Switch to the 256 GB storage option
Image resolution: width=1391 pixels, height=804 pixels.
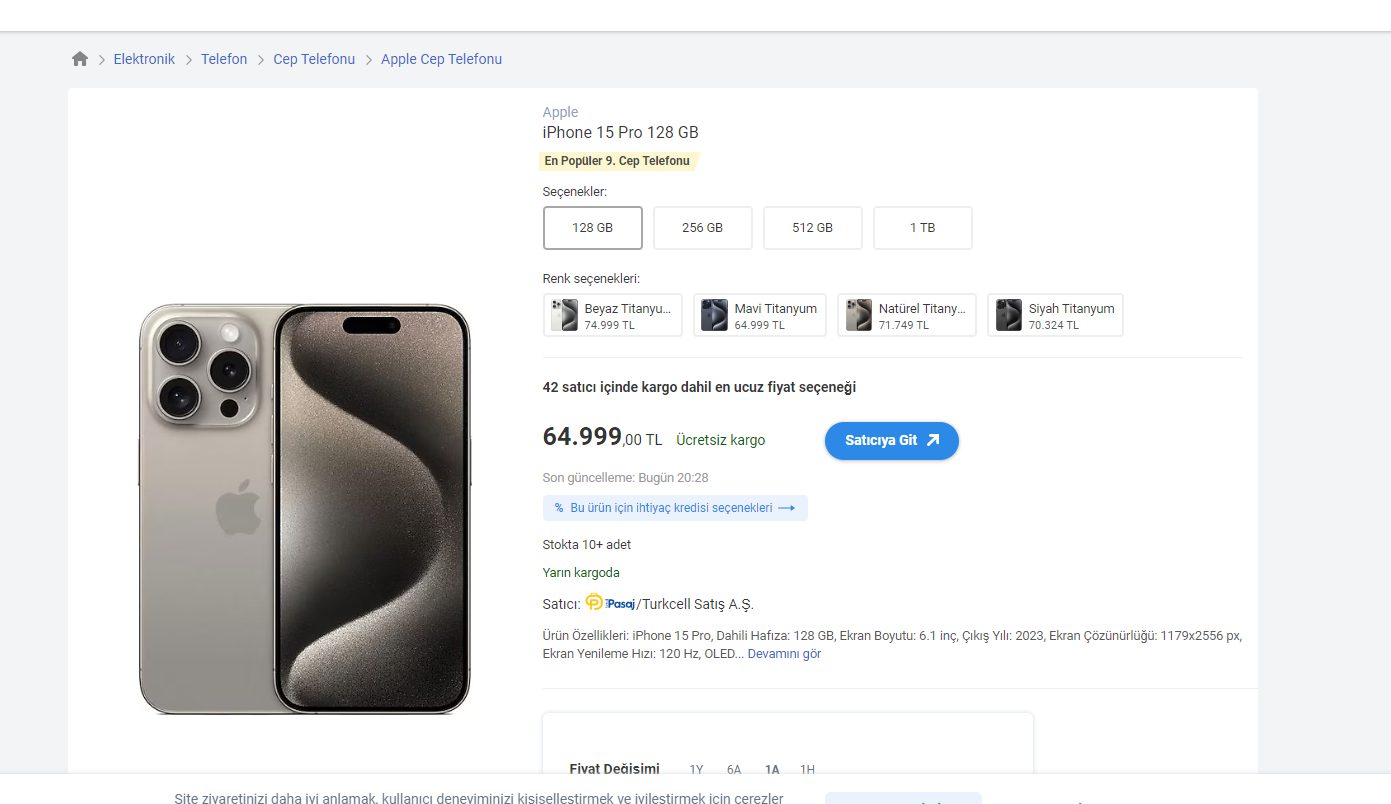coord(703,228)
